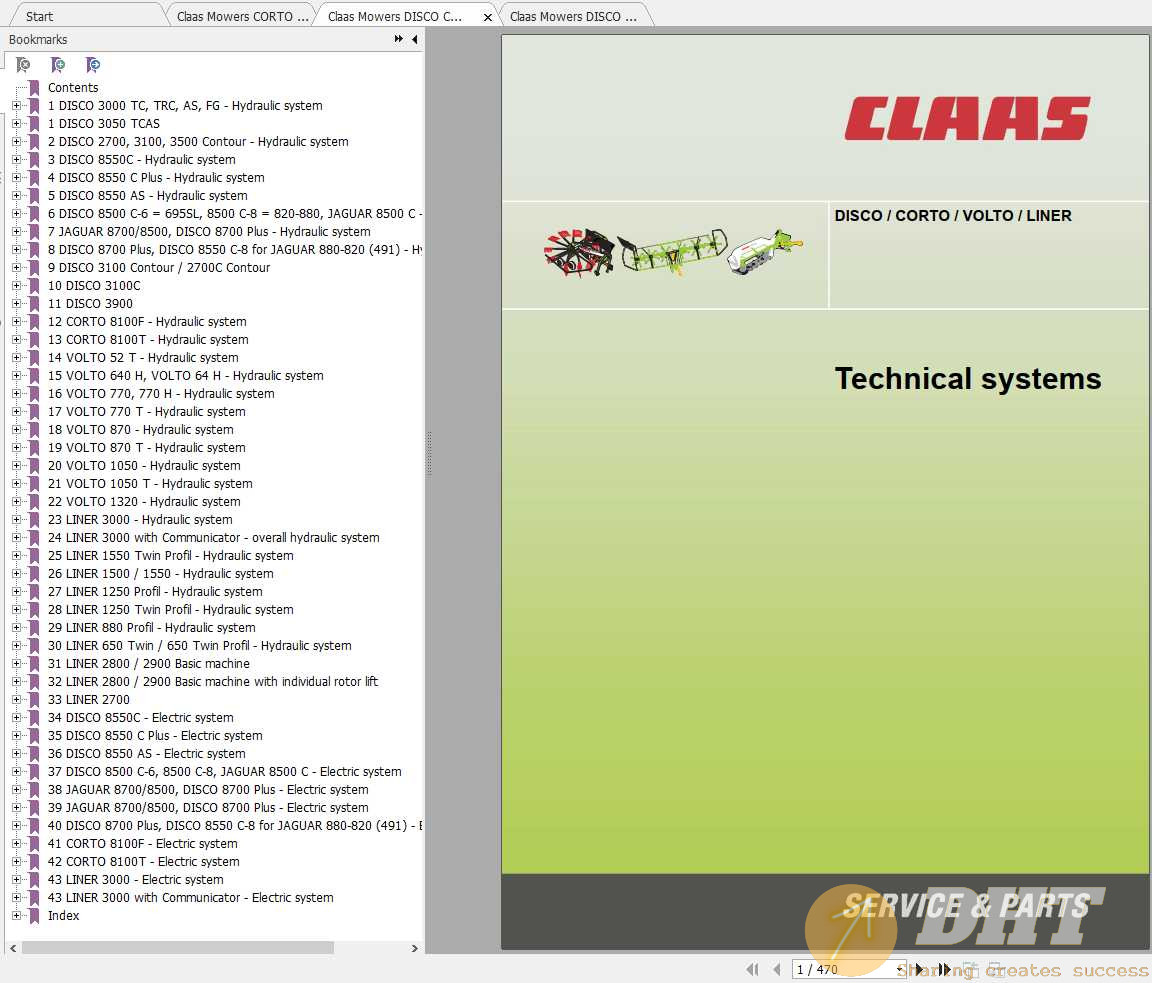The height and width of the screenshot is (983, 1152).
Task: Expand the 34 DISCO 8550C - Electric system bookmark
Action: (x=16, y=718)
